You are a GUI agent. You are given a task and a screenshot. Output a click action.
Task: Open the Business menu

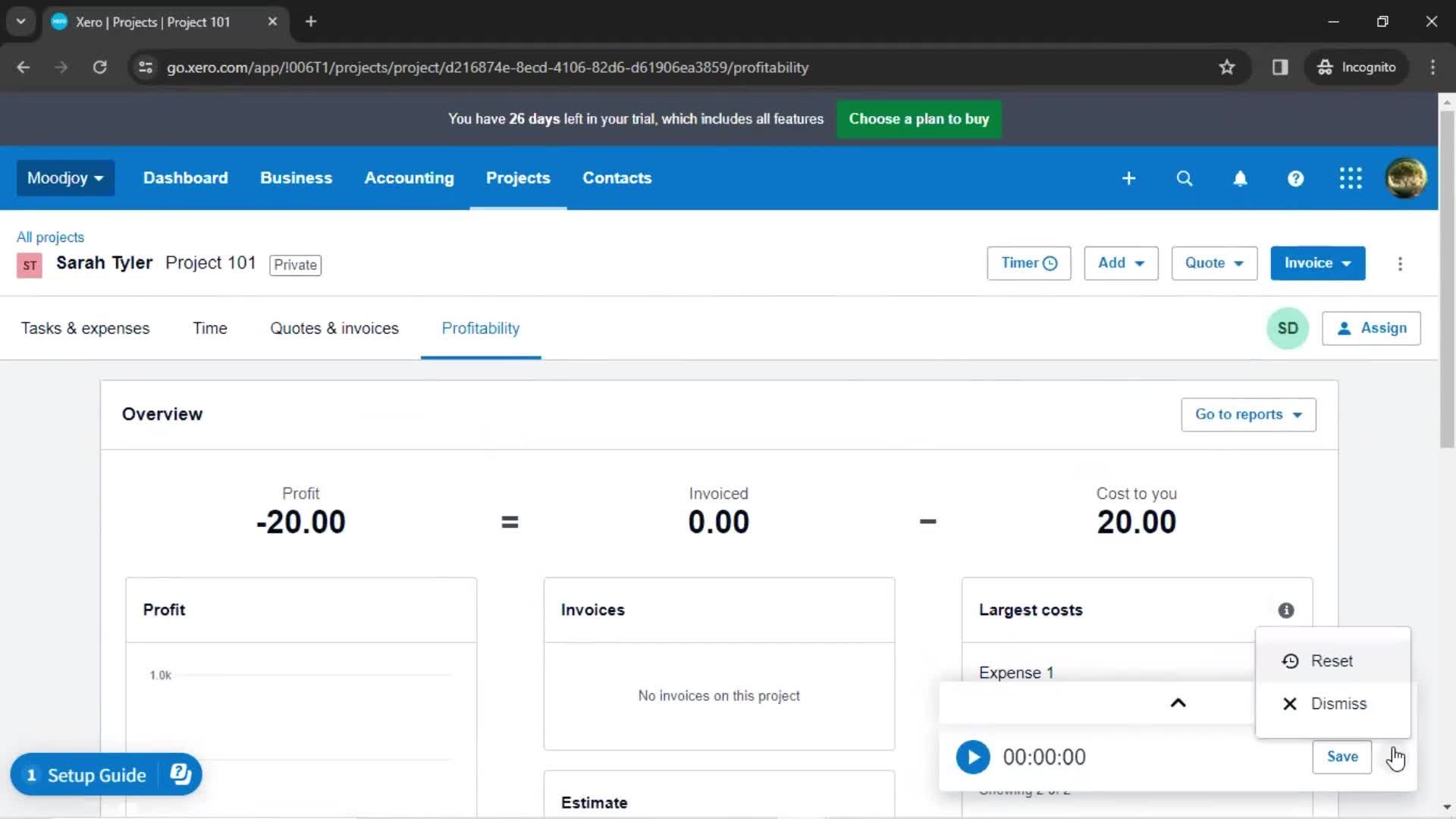296,178
